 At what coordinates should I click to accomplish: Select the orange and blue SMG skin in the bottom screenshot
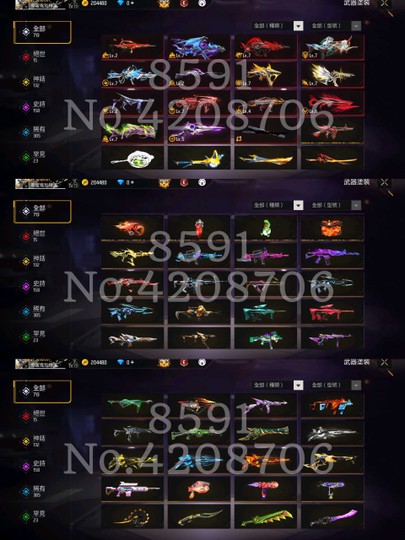pyautogui.click(x=332, y=406)
